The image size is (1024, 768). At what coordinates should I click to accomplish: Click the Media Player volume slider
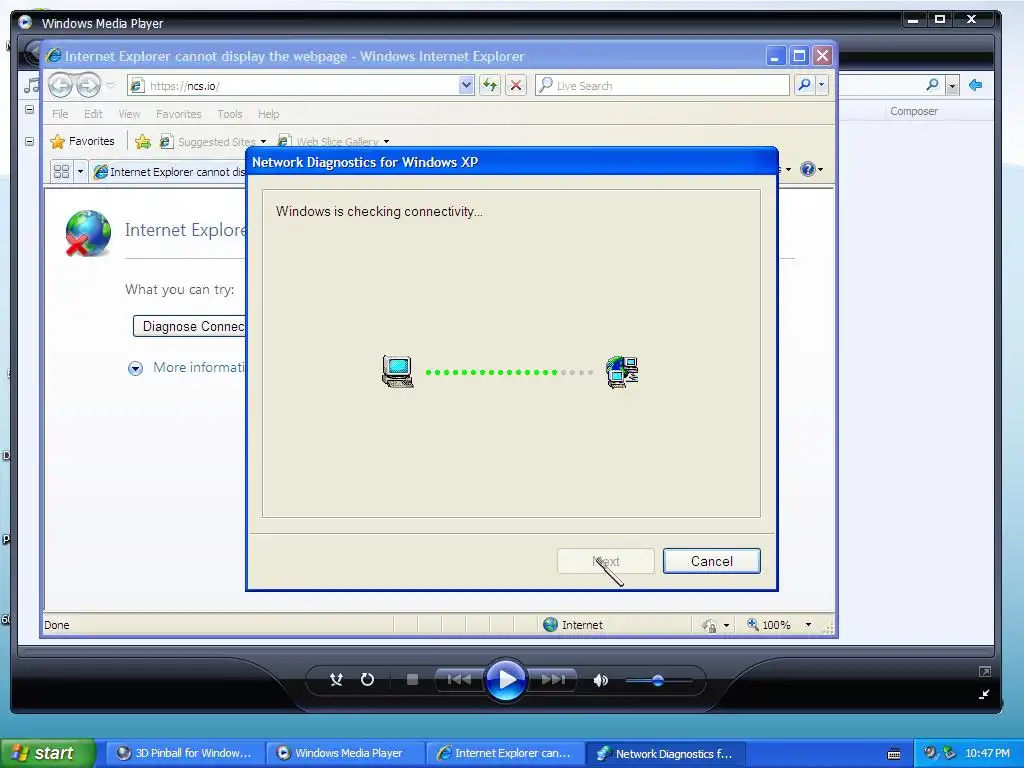658,680
